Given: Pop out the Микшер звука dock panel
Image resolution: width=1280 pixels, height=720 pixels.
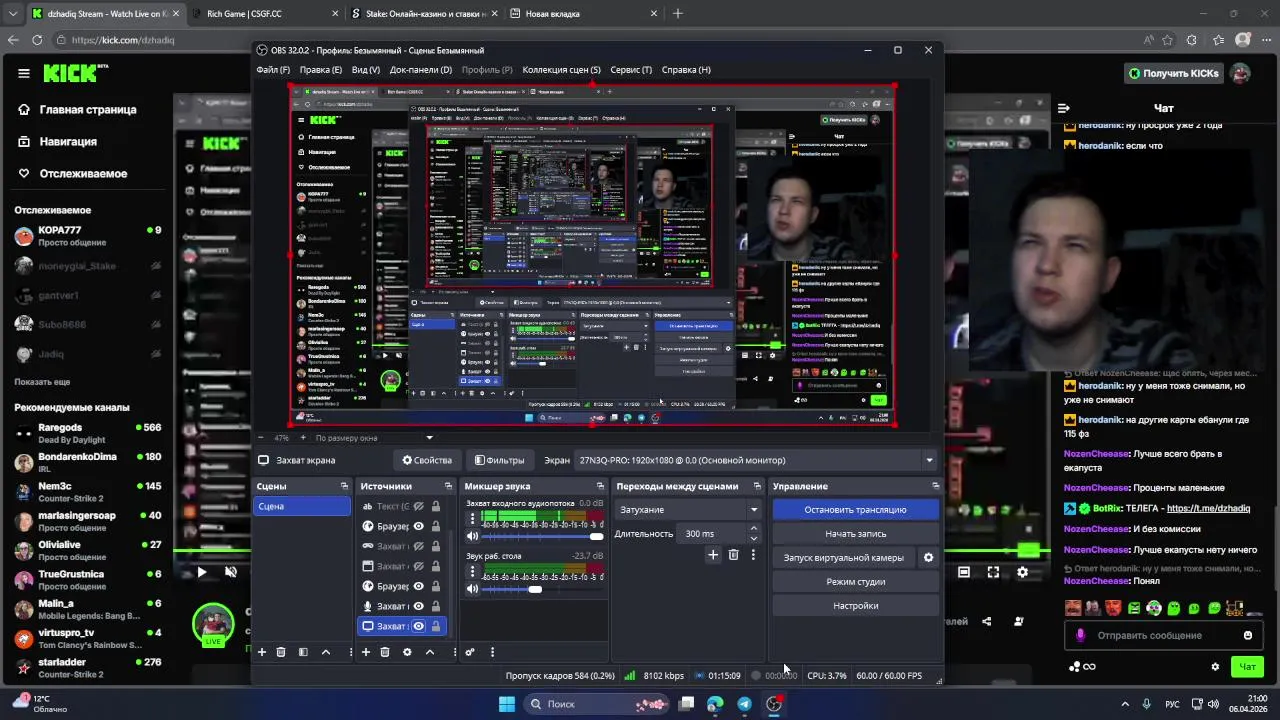Looking at the screenshot, I should pyautogui.click(x=601, y=486).
